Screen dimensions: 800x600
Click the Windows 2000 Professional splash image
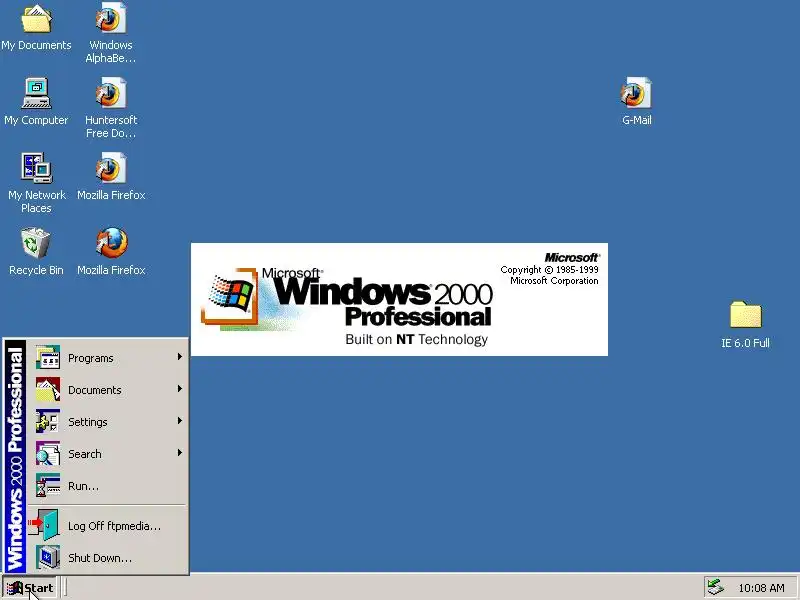click(399, 299)
